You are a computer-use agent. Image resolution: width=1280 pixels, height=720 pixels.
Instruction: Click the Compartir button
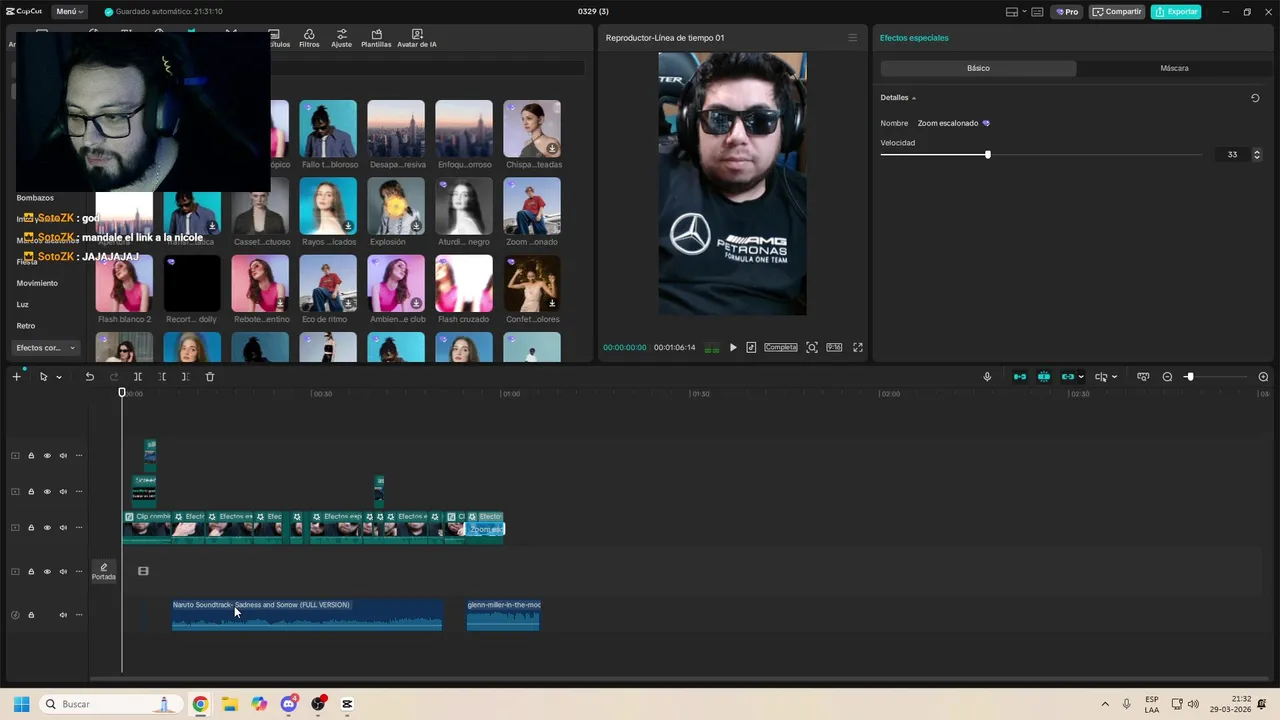(1117, 12)
